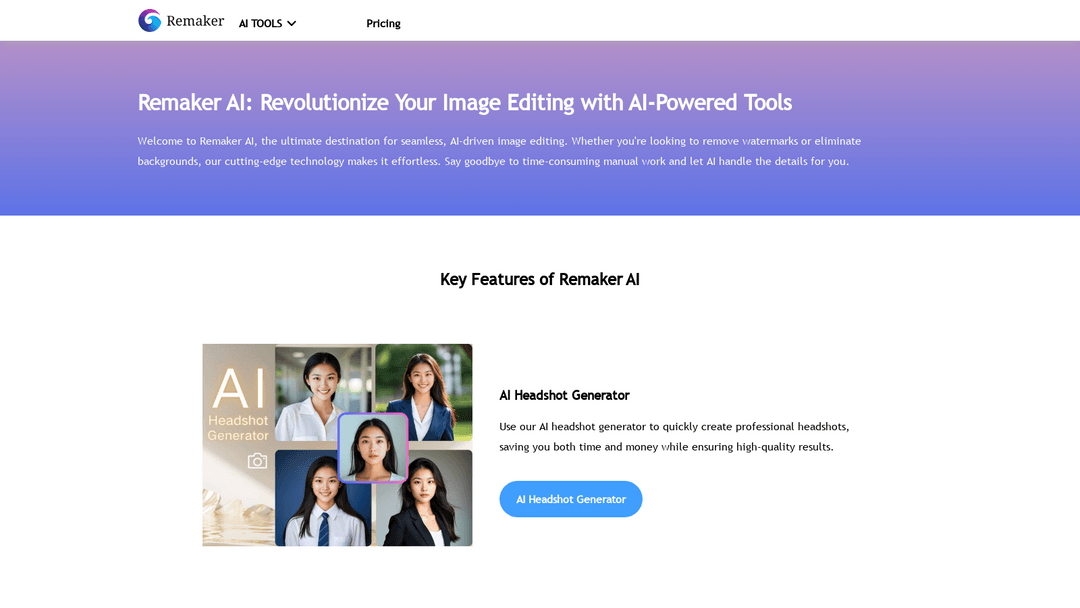Click the 'Remaker AI: Revolutionize Your Image Editing' headline
This screenshot has height=608, width=1080.
[465, 103]
